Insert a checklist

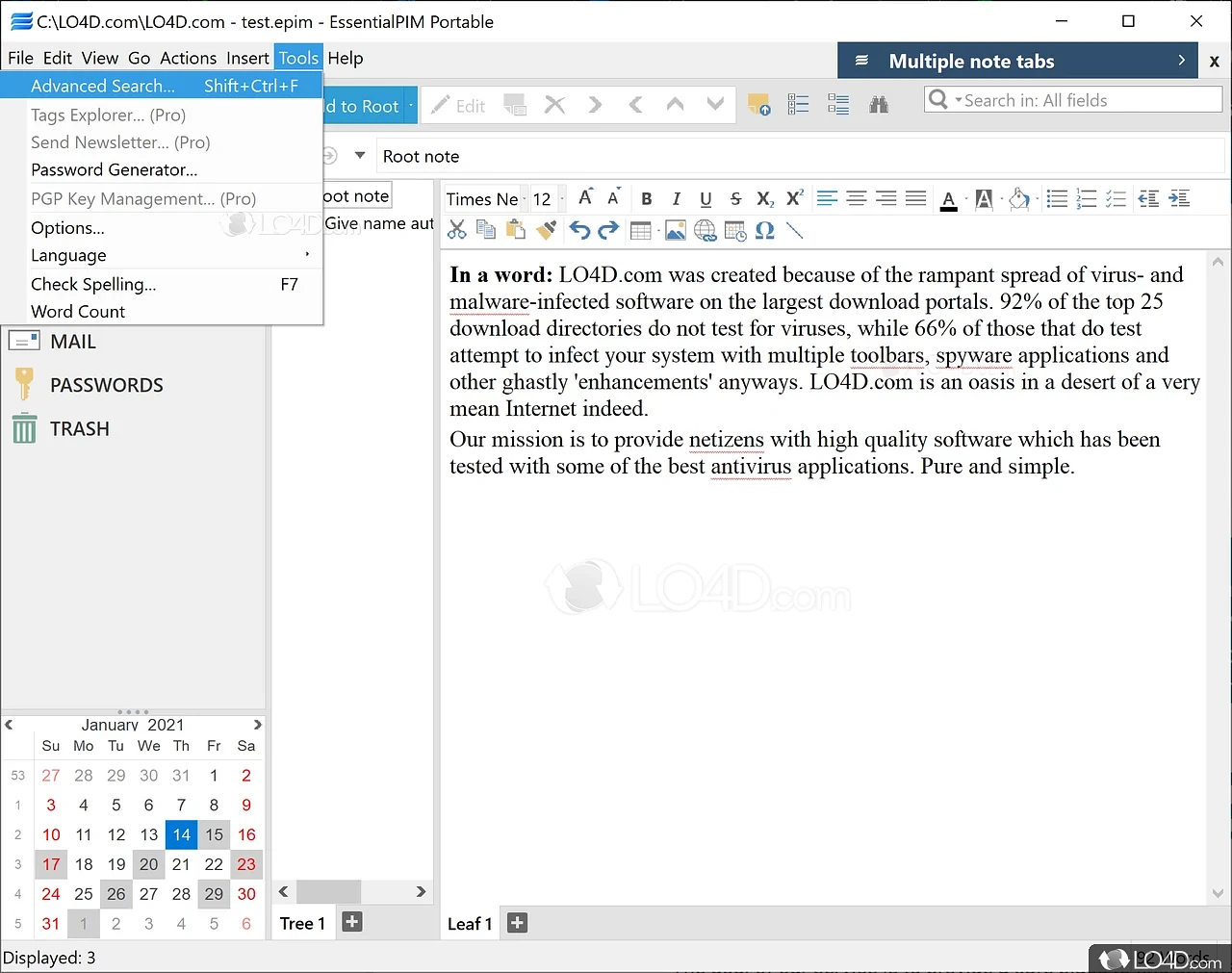click(x=1116, y=199)
